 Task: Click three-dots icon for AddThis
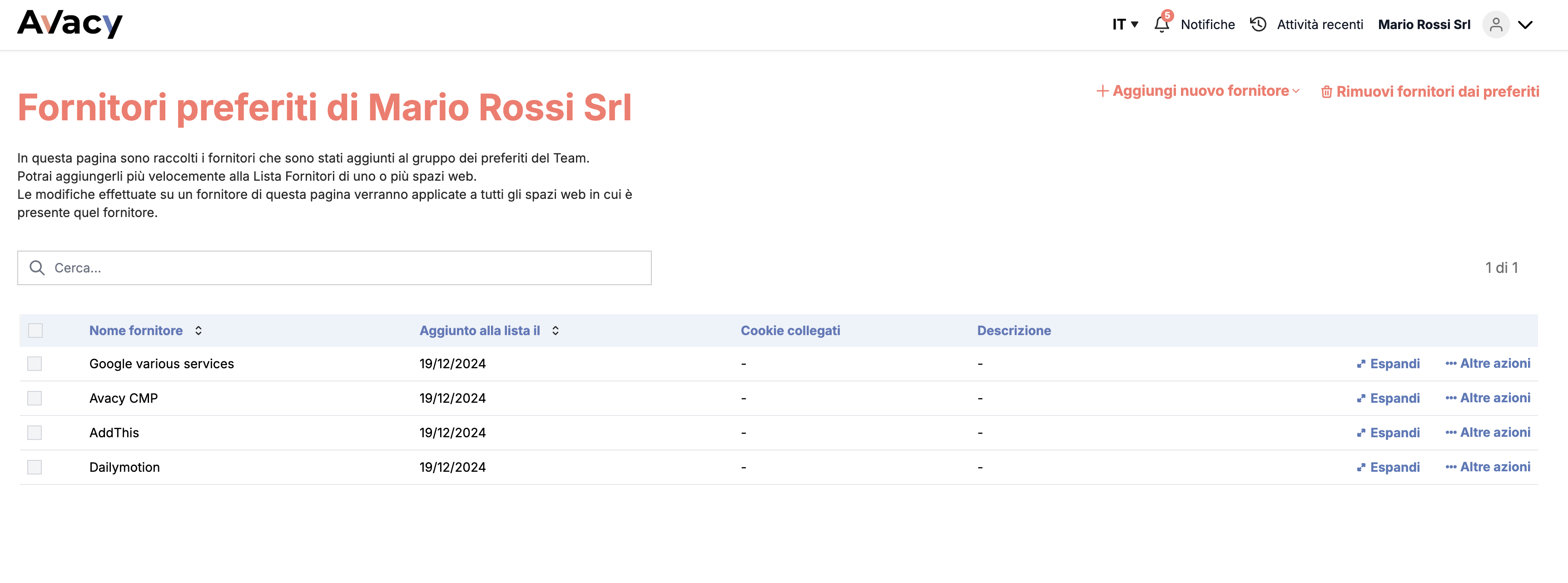coord(1451,433)
